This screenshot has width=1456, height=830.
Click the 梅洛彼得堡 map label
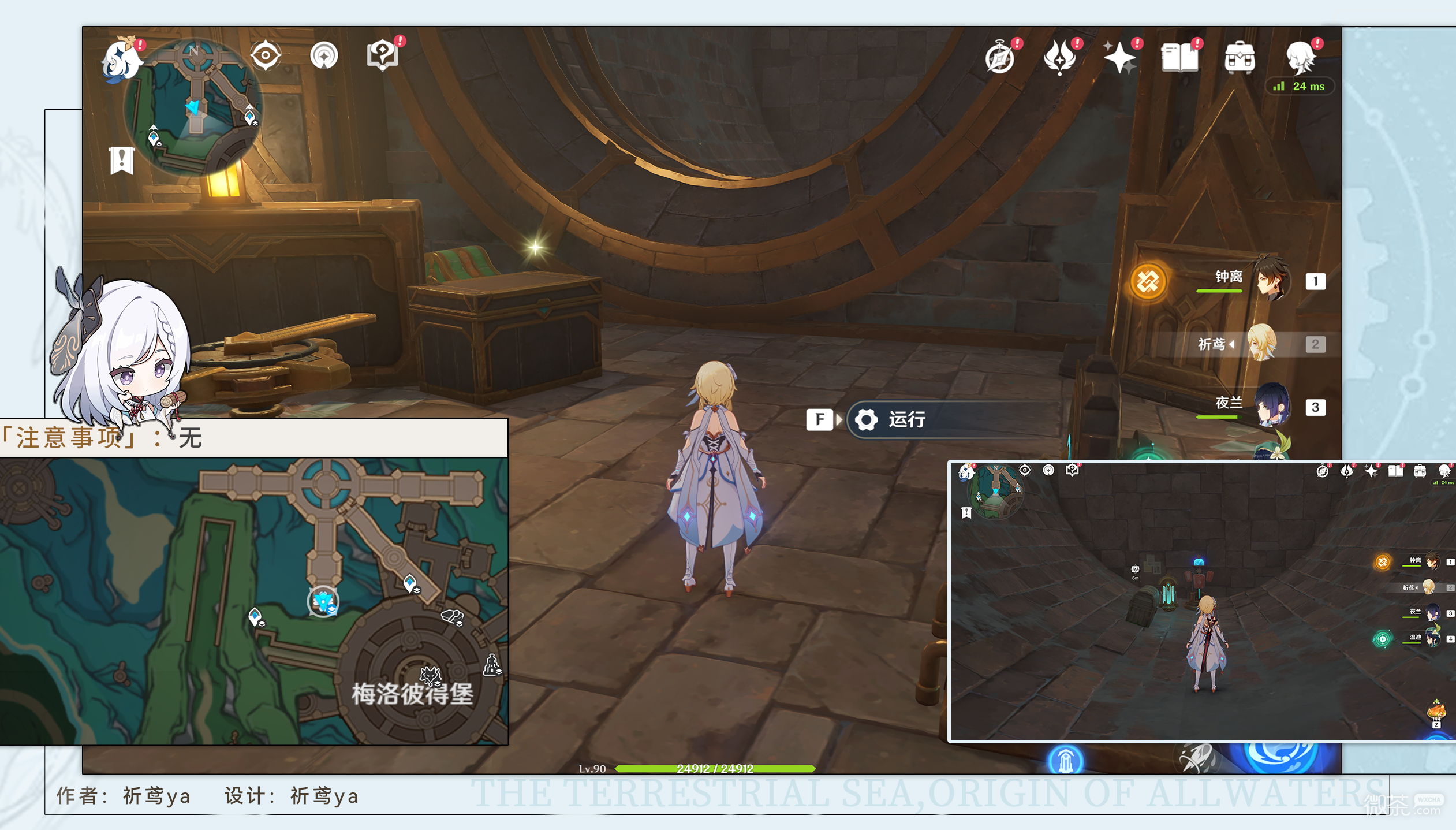413,694
